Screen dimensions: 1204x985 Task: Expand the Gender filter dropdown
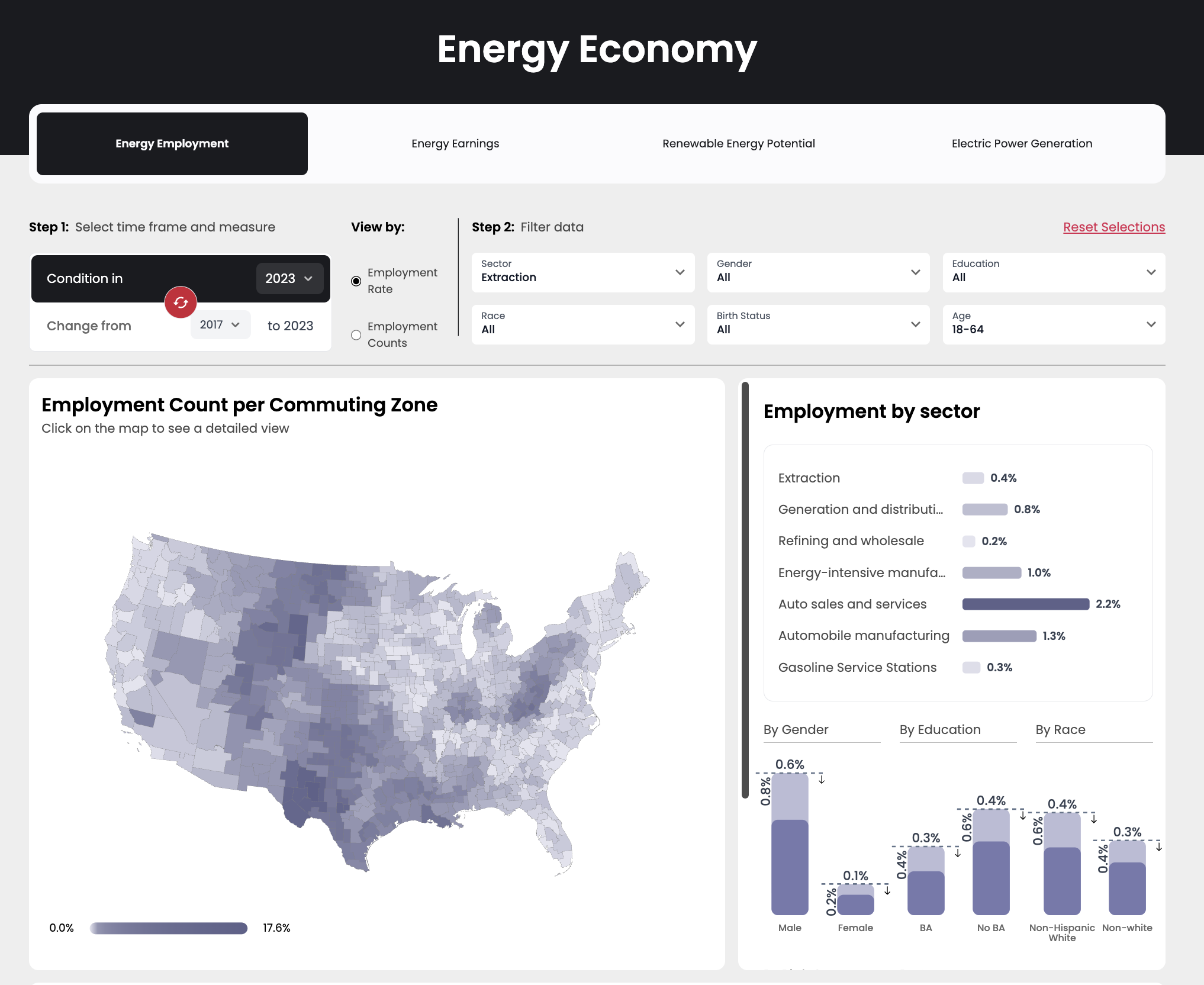point(818,272)
